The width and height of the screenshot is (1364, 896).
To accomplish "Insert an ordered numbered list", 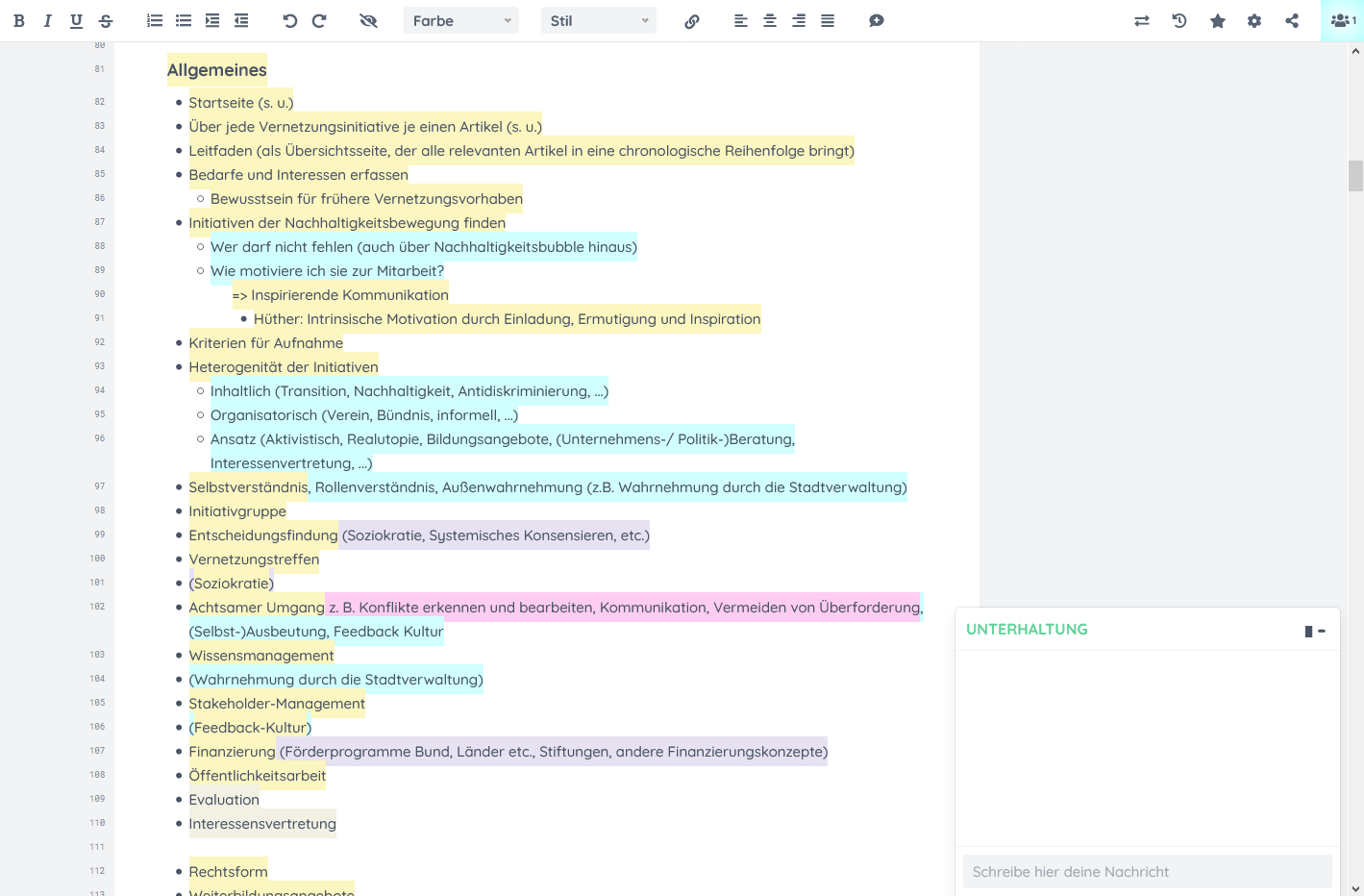I will tap(155, 20).
